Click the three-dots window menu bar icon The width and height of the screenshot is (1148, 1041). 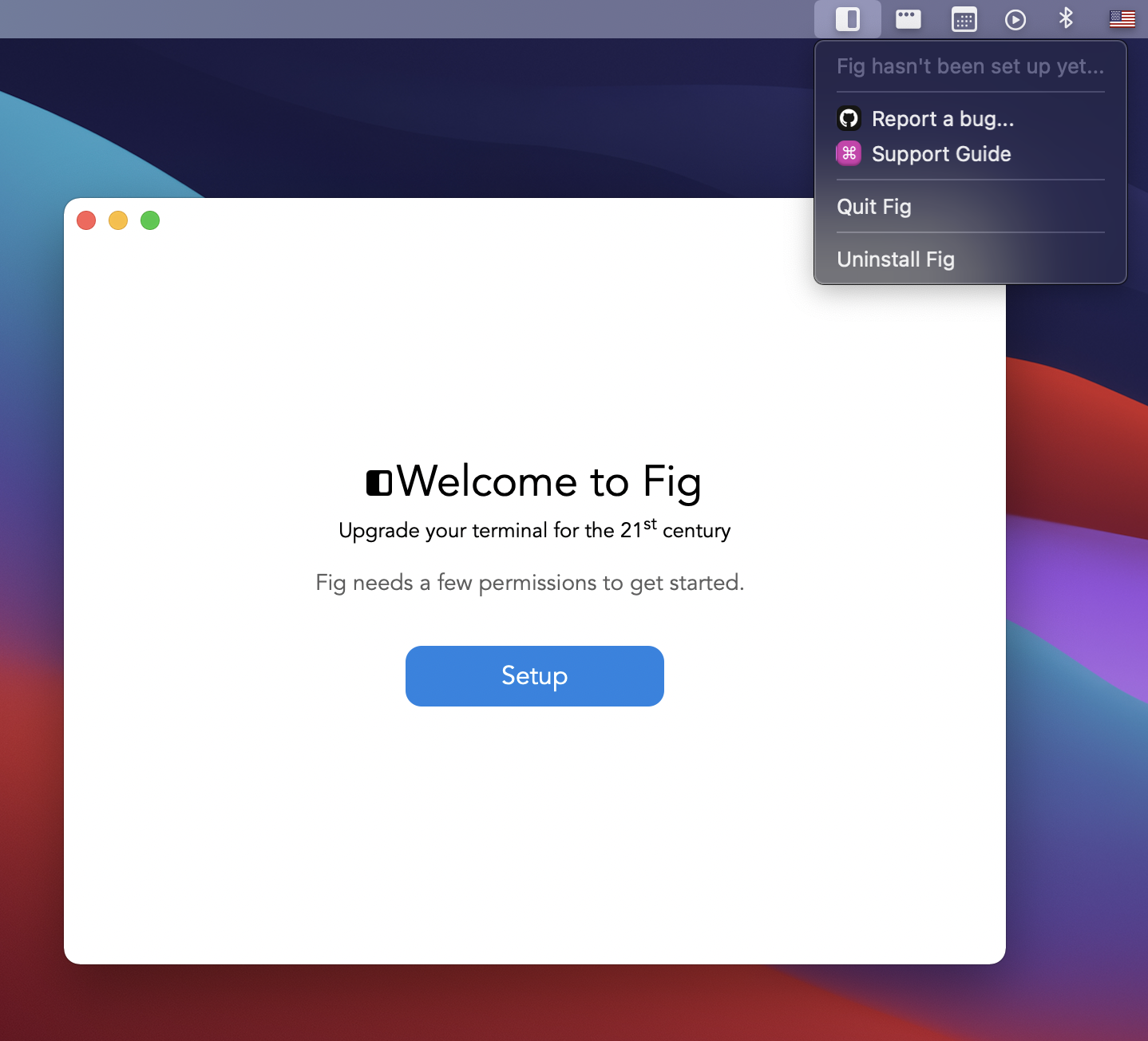[x=908, y=19]
